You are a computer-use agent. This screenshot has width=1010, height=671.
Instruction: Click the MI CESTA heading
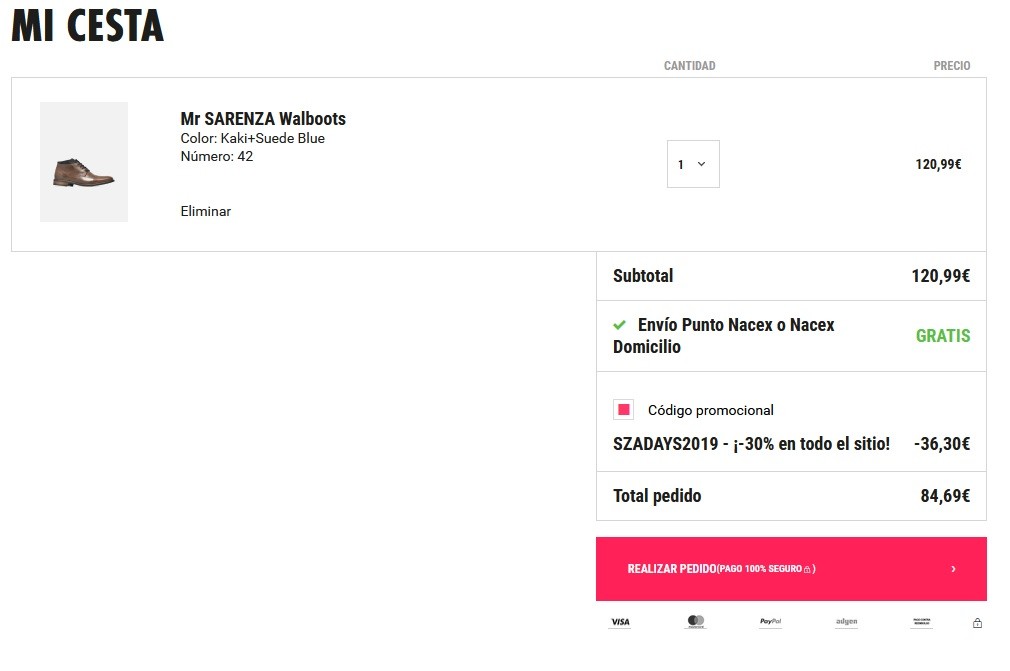pyautogui.click(x=87, y=27)
